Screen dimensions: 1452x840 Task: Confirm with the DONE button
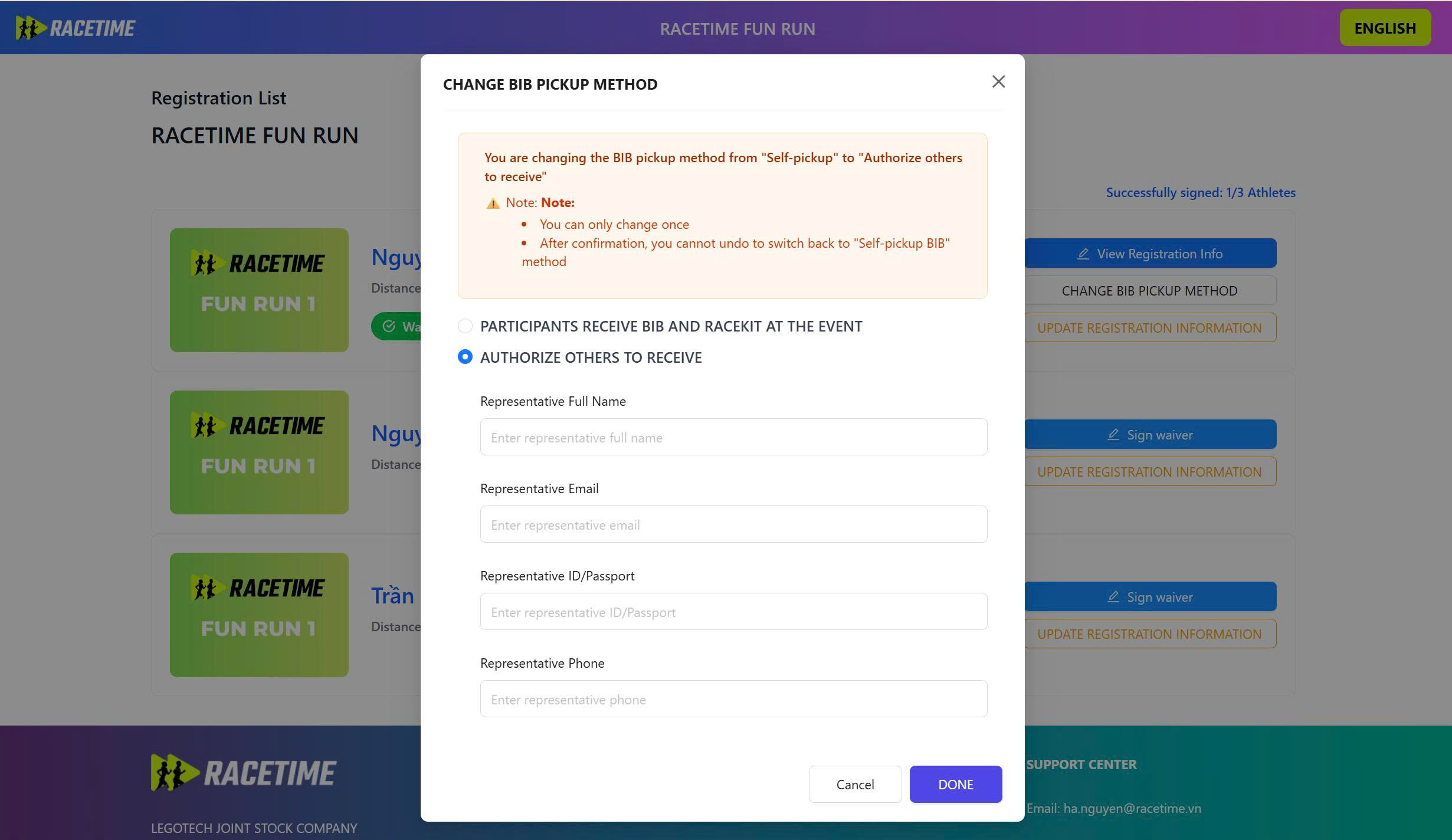(956, 785)
